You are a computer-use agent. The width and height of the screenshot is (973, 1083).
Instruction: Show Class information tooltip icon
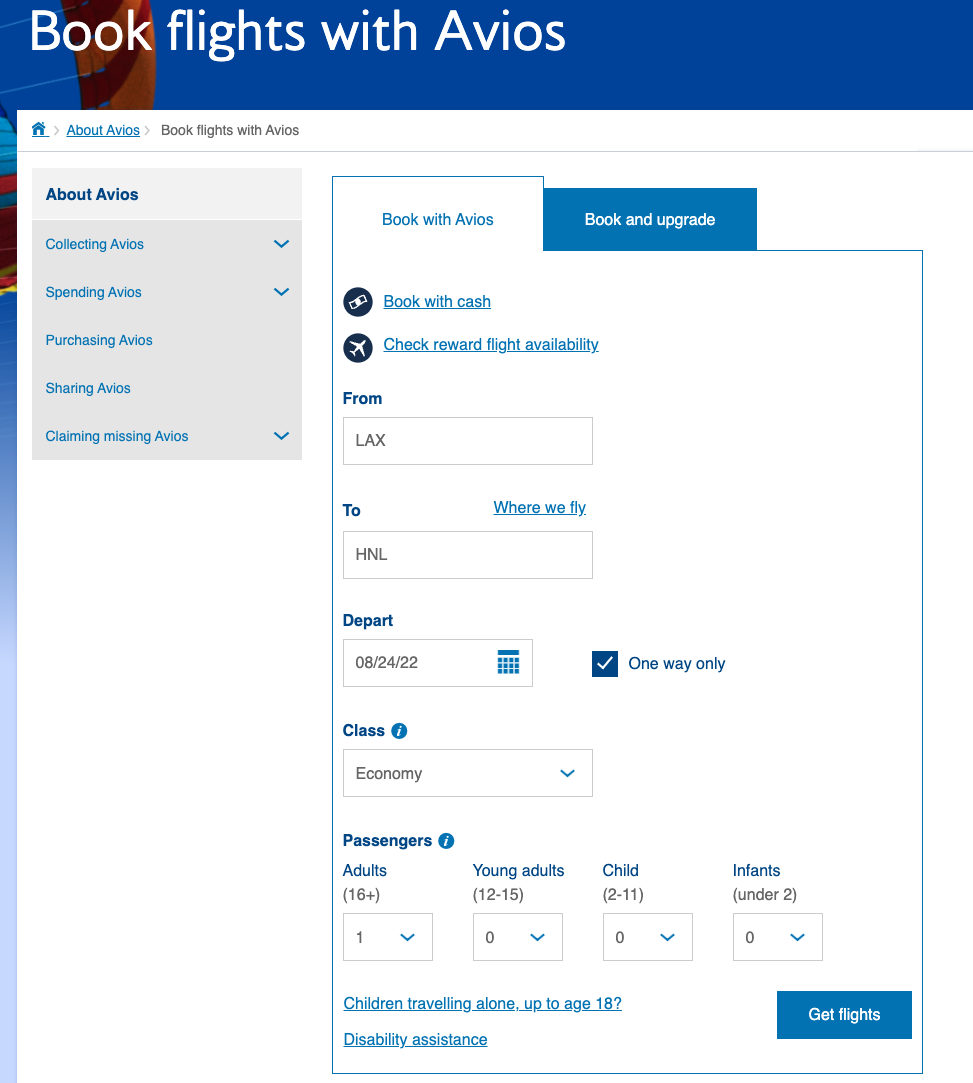click(x=399, y=731)
